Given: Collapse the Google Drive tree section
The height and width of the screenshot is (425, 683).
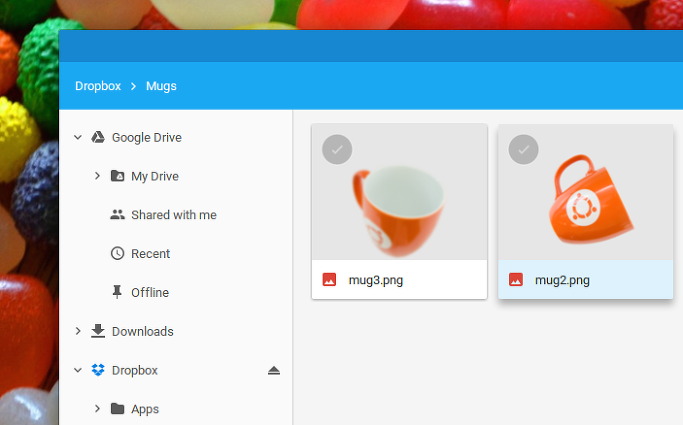Looking at the screenshot, I should pyautogui.click(x=78, y=138).
